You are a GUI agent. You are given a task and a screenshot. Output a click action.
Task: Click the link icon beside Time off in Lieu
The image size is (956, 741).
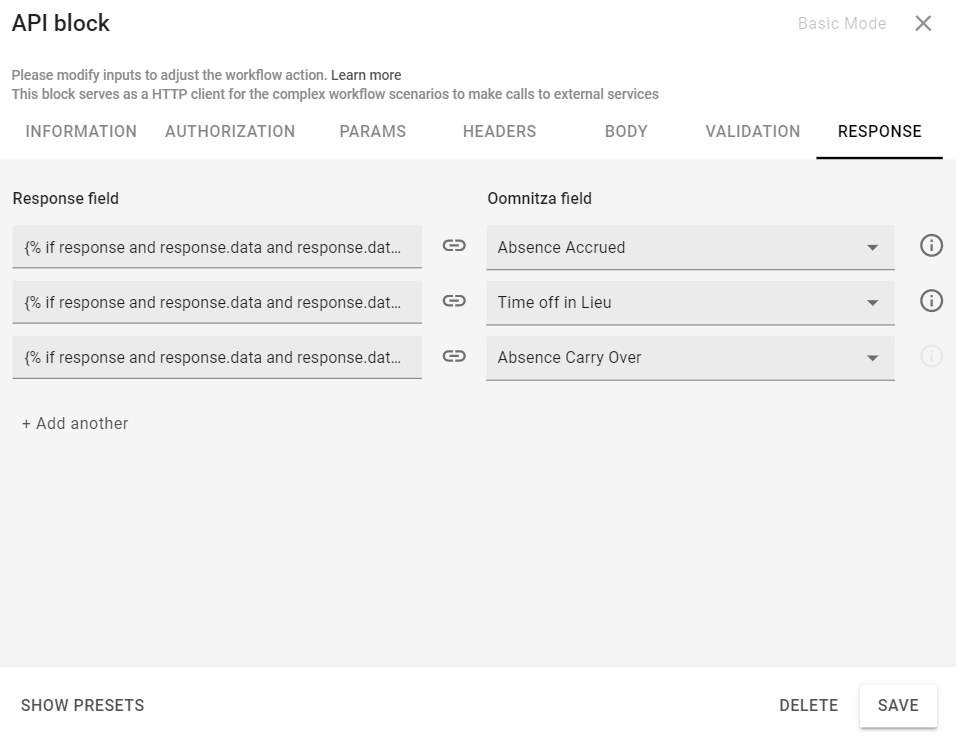[452, 301]
